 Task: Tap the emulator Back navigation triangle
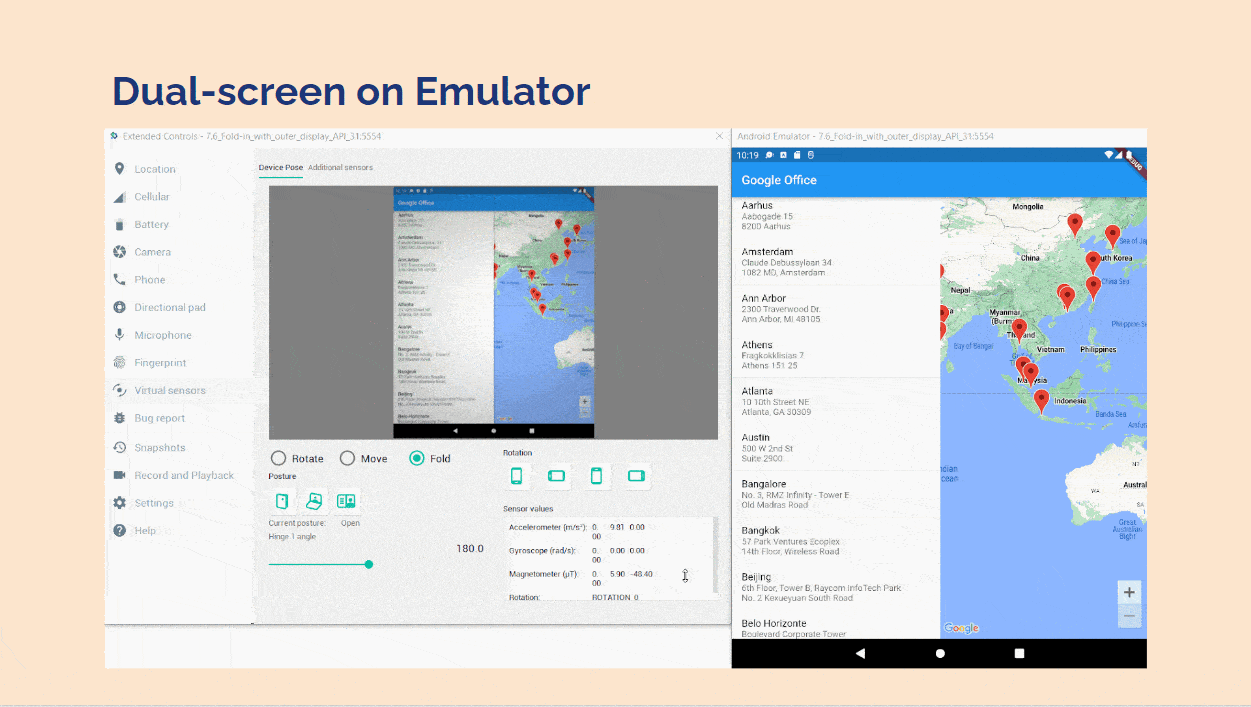(860, 653)
